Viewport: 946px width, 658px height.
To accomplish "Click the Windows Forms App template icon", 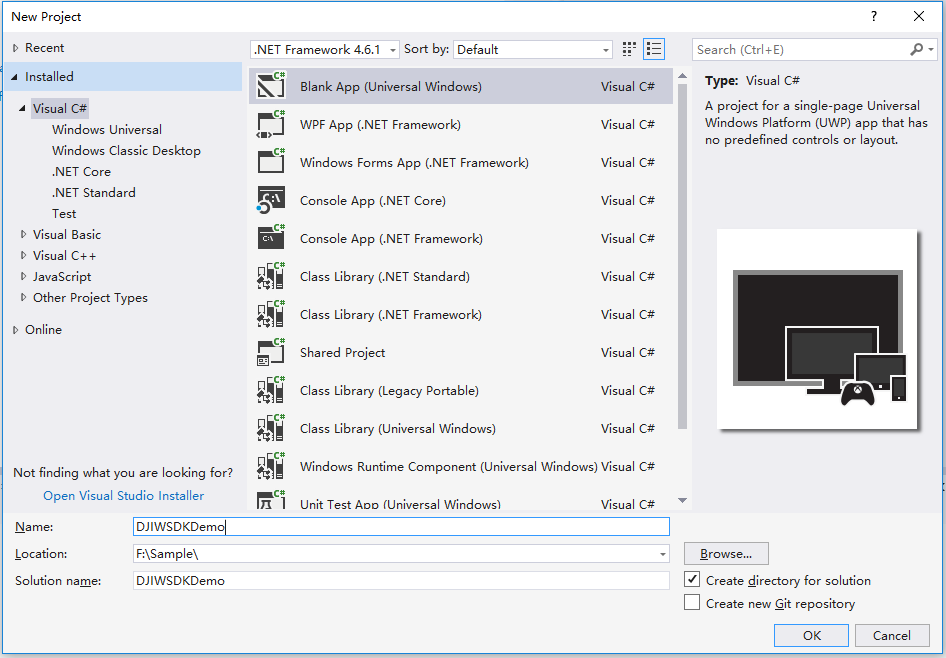I will (271, 162).
